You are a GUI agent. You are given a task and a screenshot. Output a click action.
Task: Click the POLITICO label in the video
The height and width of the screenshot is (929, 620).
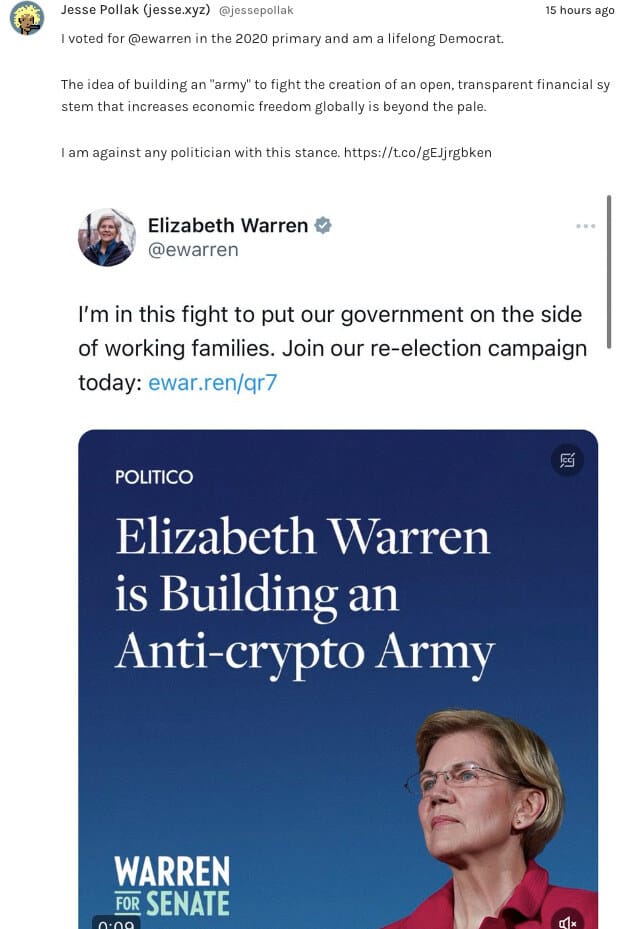click(x=154, y=477)
